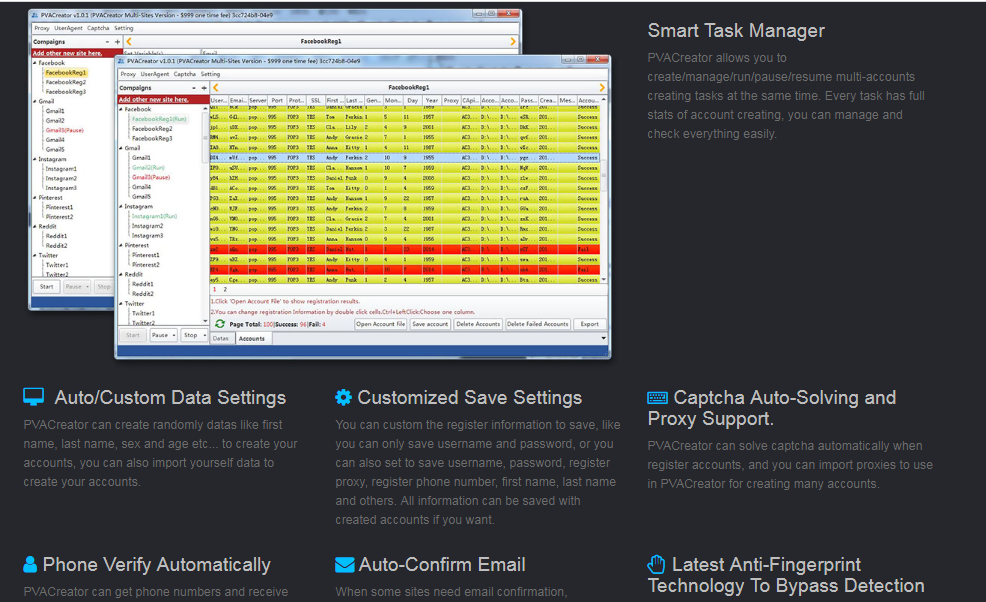Screen dimensions: 986x602
Task: Select Instagram1(Run) in the front campaign tree
Action: pyautogui.click(x=154, y=216)
